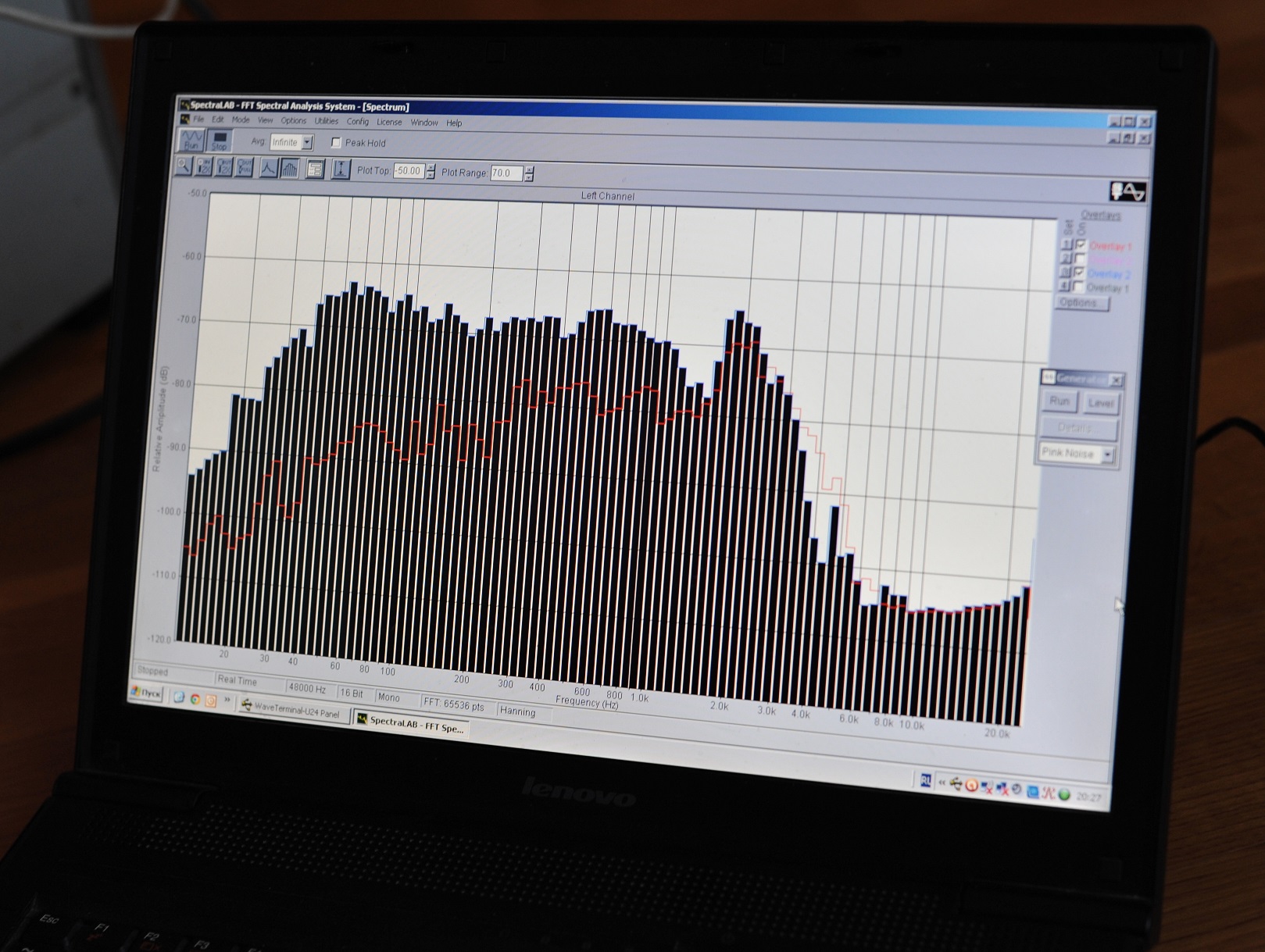Click the SpectraLAB title bar app icon
The width and height of the screenshot is (1265, 952).
pyautogui.click(x=185, y=105)
